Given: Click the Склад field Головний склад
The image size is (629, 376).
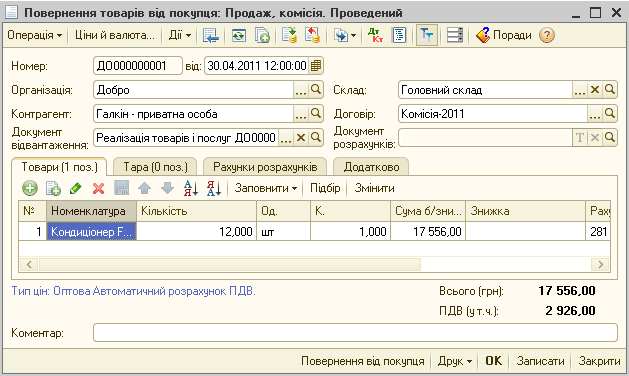Looking at the screenshot, I should tap(485, 90).
